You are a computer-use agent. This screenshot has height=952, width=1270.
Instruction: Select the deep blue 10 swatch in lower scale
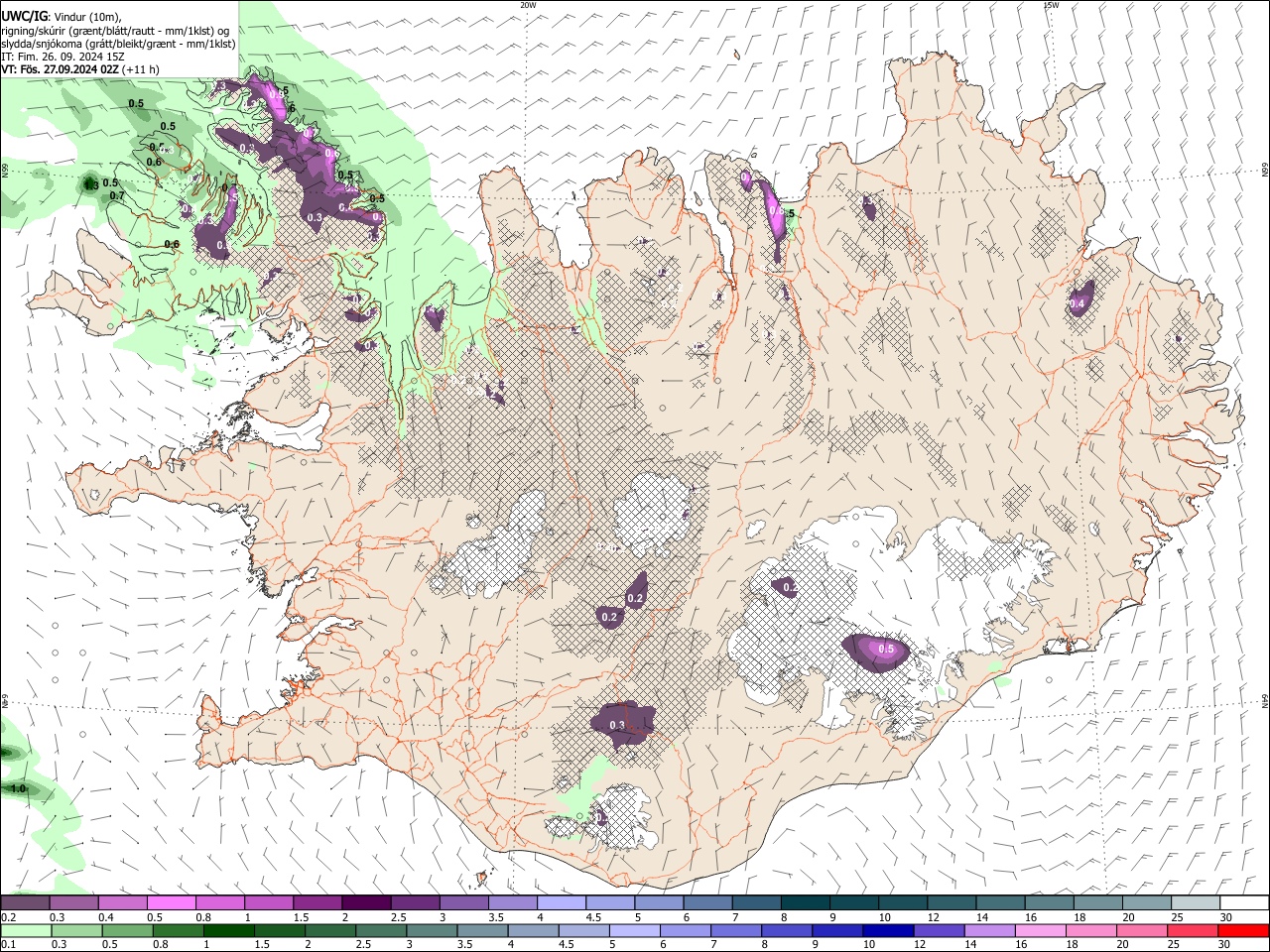[888, 930]
